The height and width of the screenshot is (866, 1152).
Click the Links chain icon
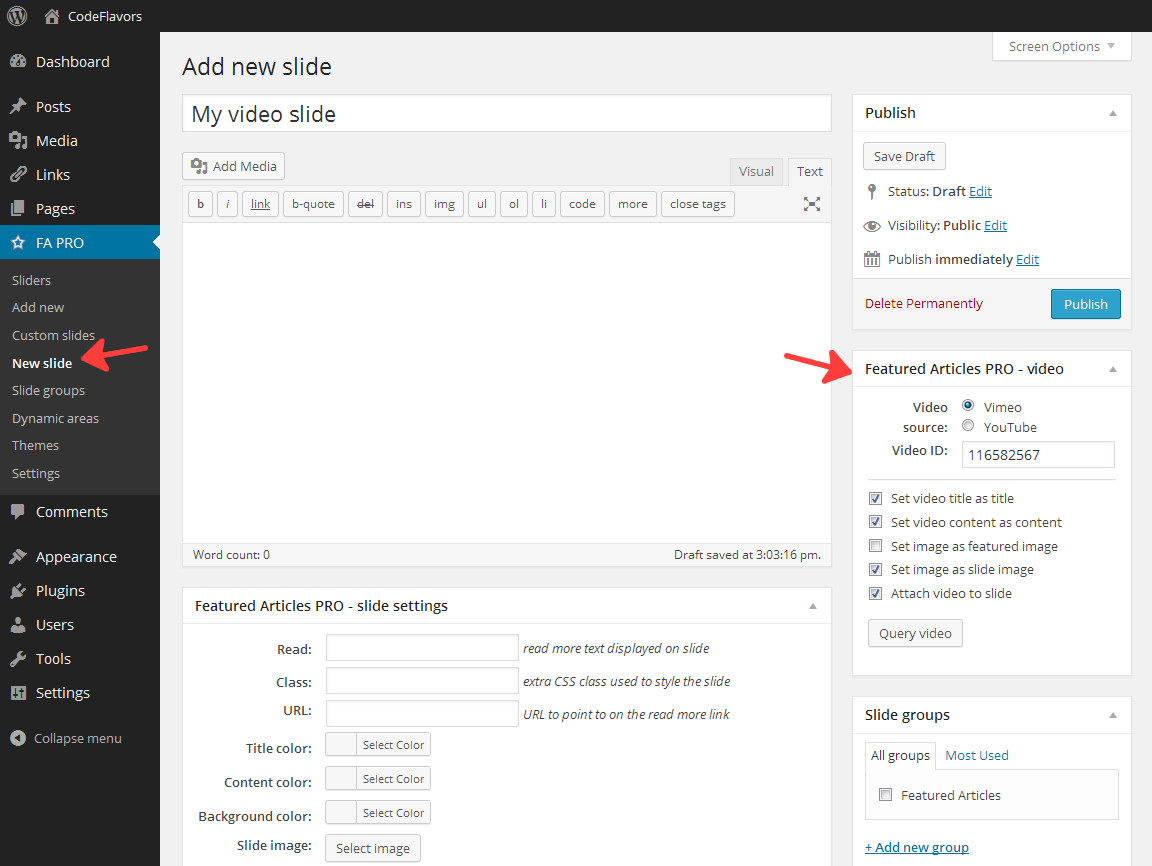click(18, 175)
